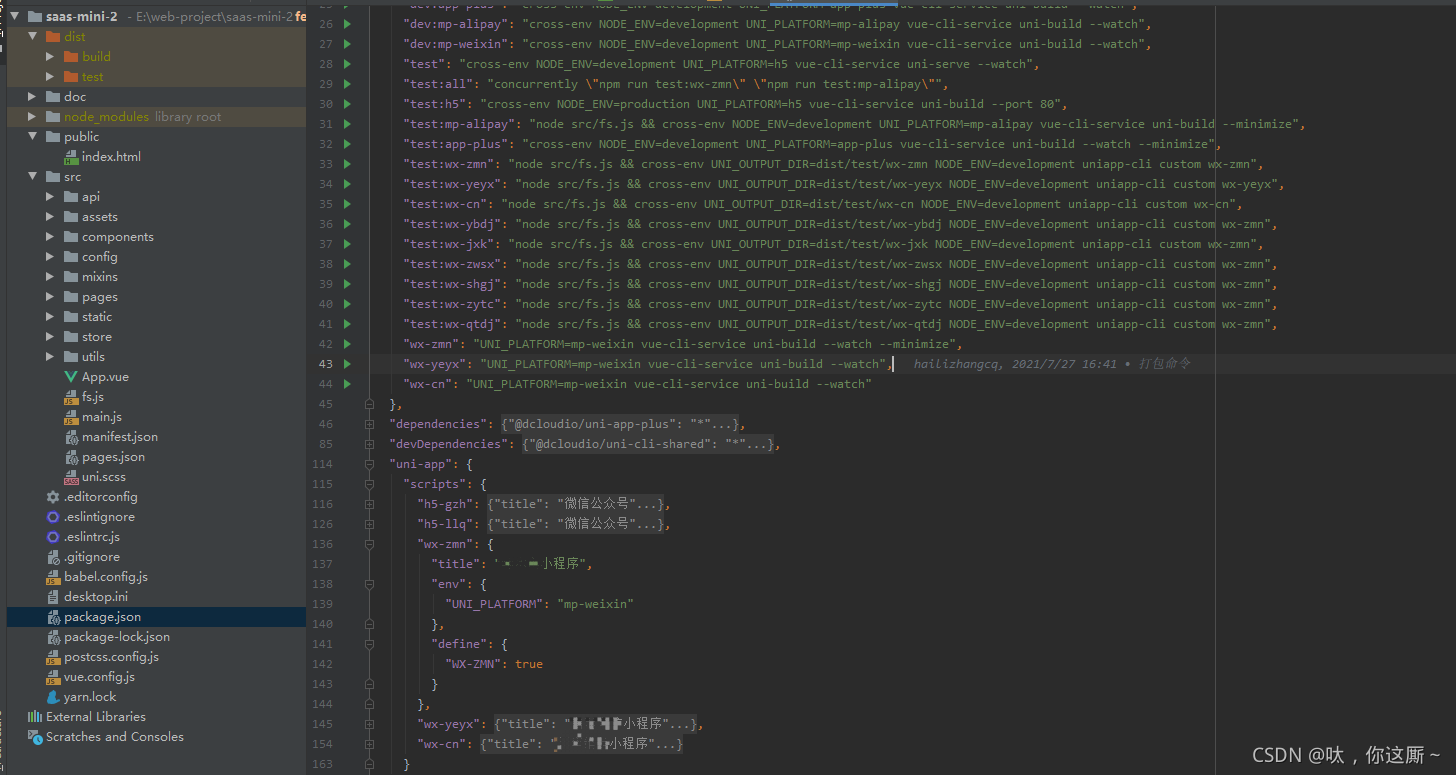Unfold h5-gzh block via gutter plus
Image resolution: width=1456 pixels, height=775 pixels.
coord(369,504)
